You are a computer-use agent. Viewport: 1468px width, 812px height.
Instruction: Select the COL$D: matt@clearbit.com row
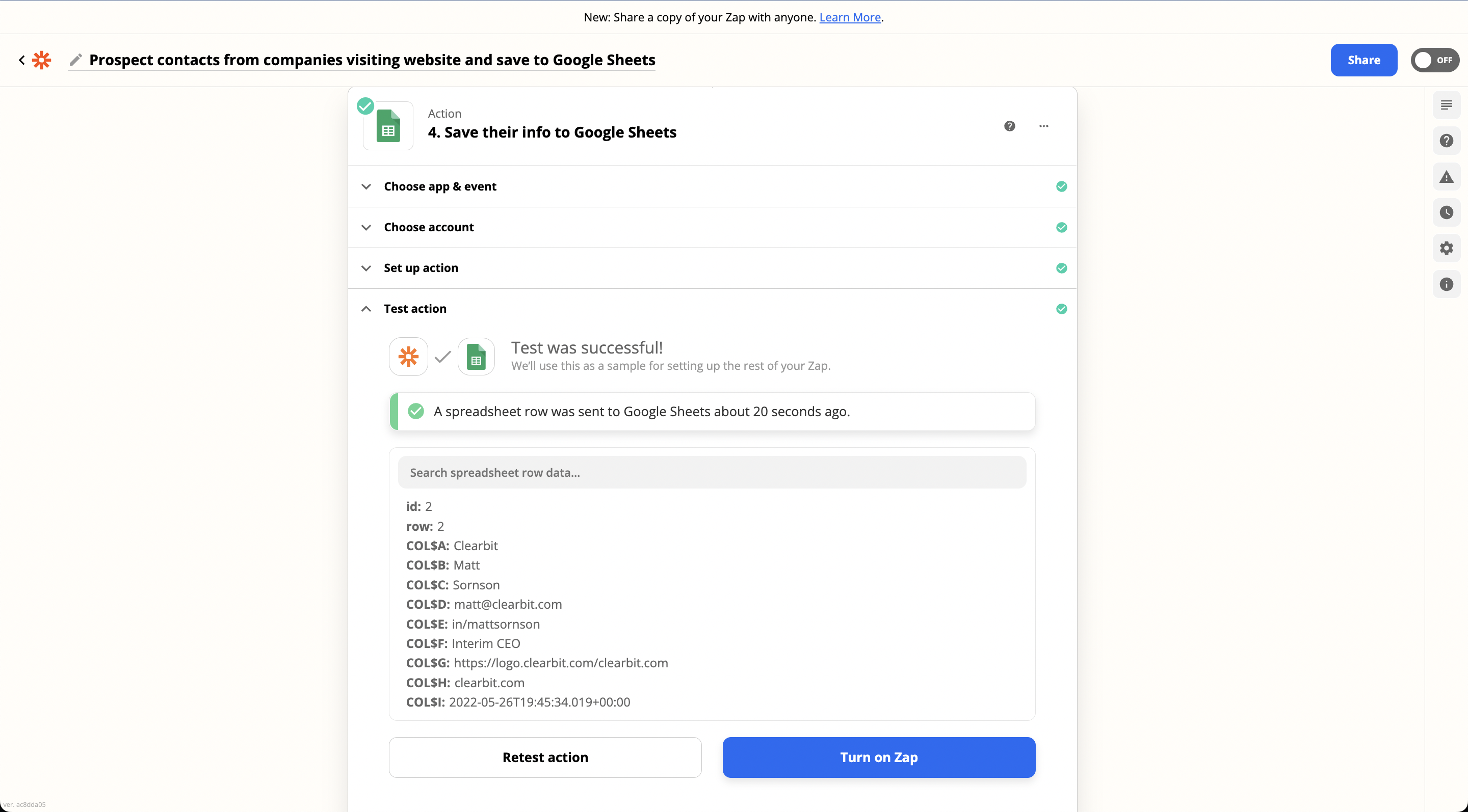coord(484,604)
